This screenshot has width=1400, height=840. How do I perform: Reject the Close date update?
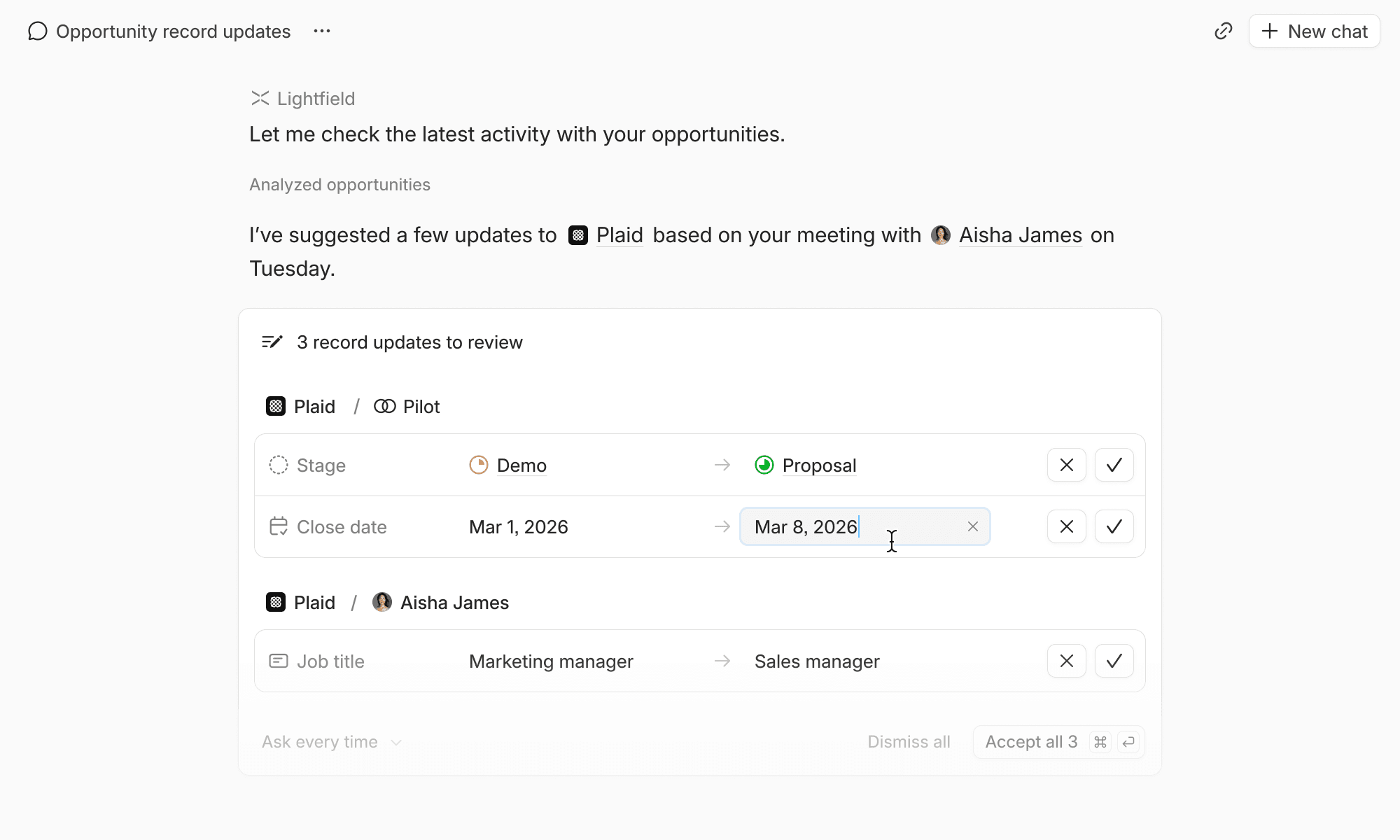click(x=1066, y=526)
